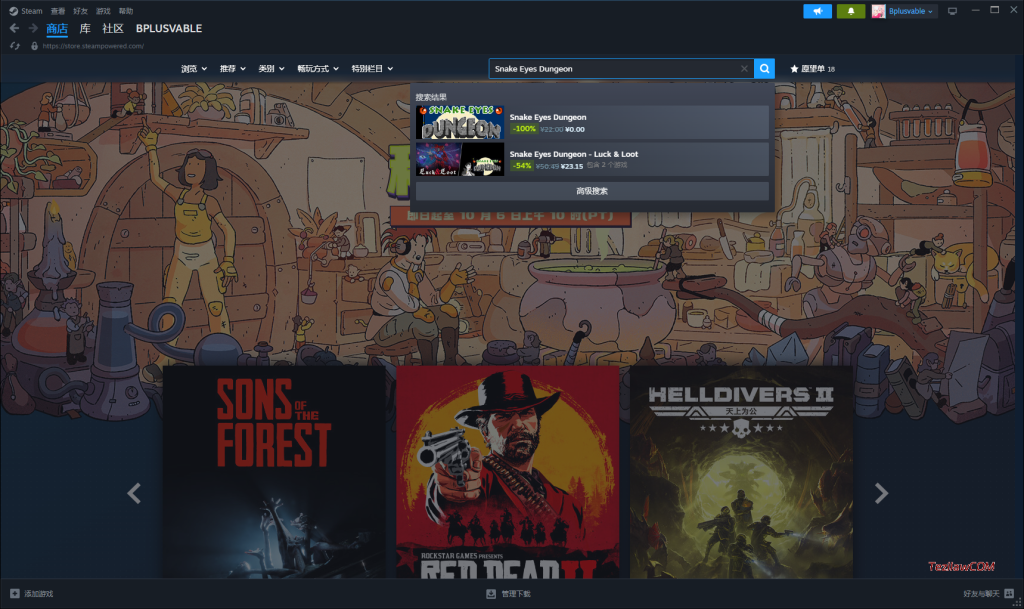Click the blue announcements megaphone icon

[817, 11]
